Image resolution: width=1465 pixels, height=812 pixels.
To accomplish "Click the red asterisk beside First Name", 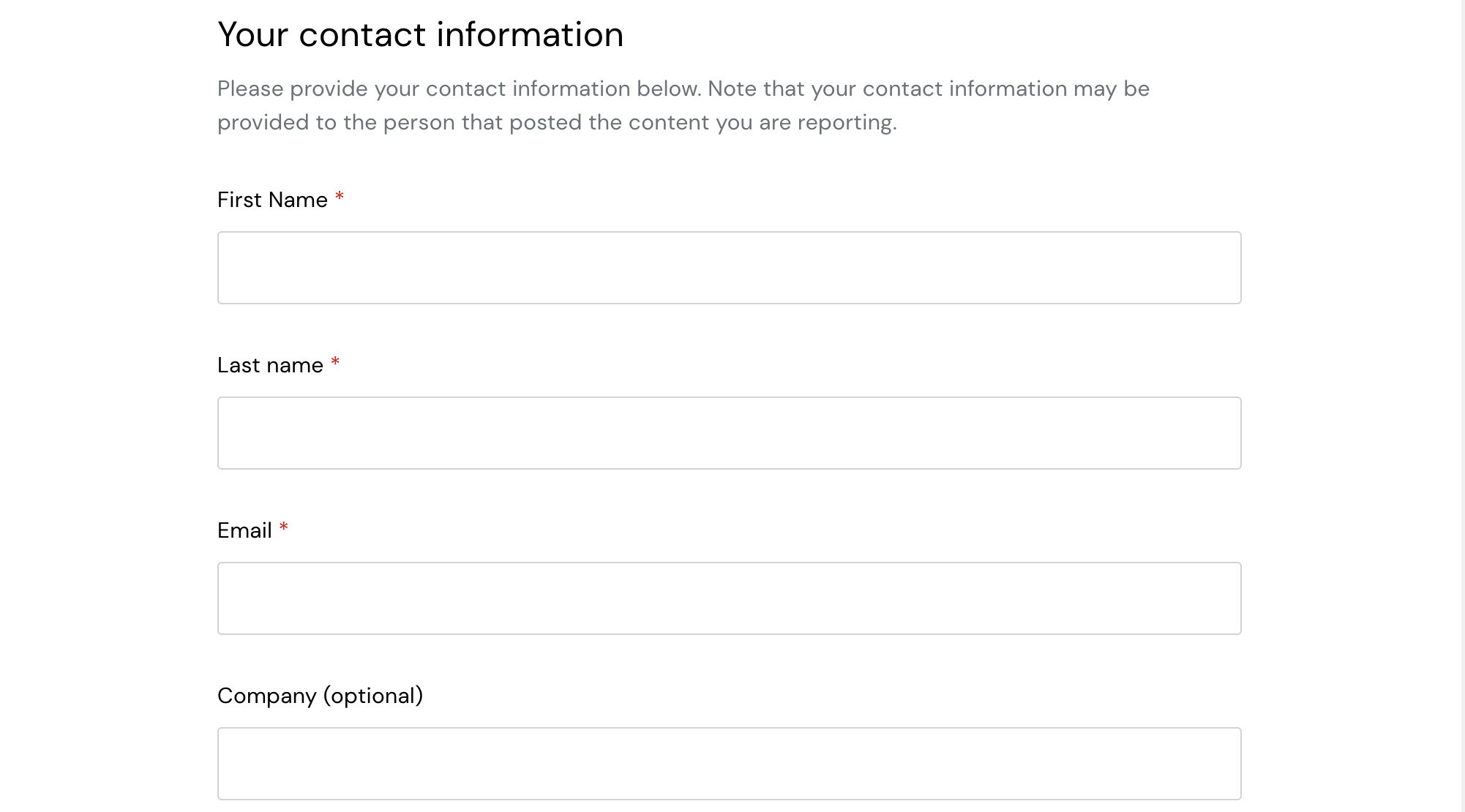I will [340, 197].
